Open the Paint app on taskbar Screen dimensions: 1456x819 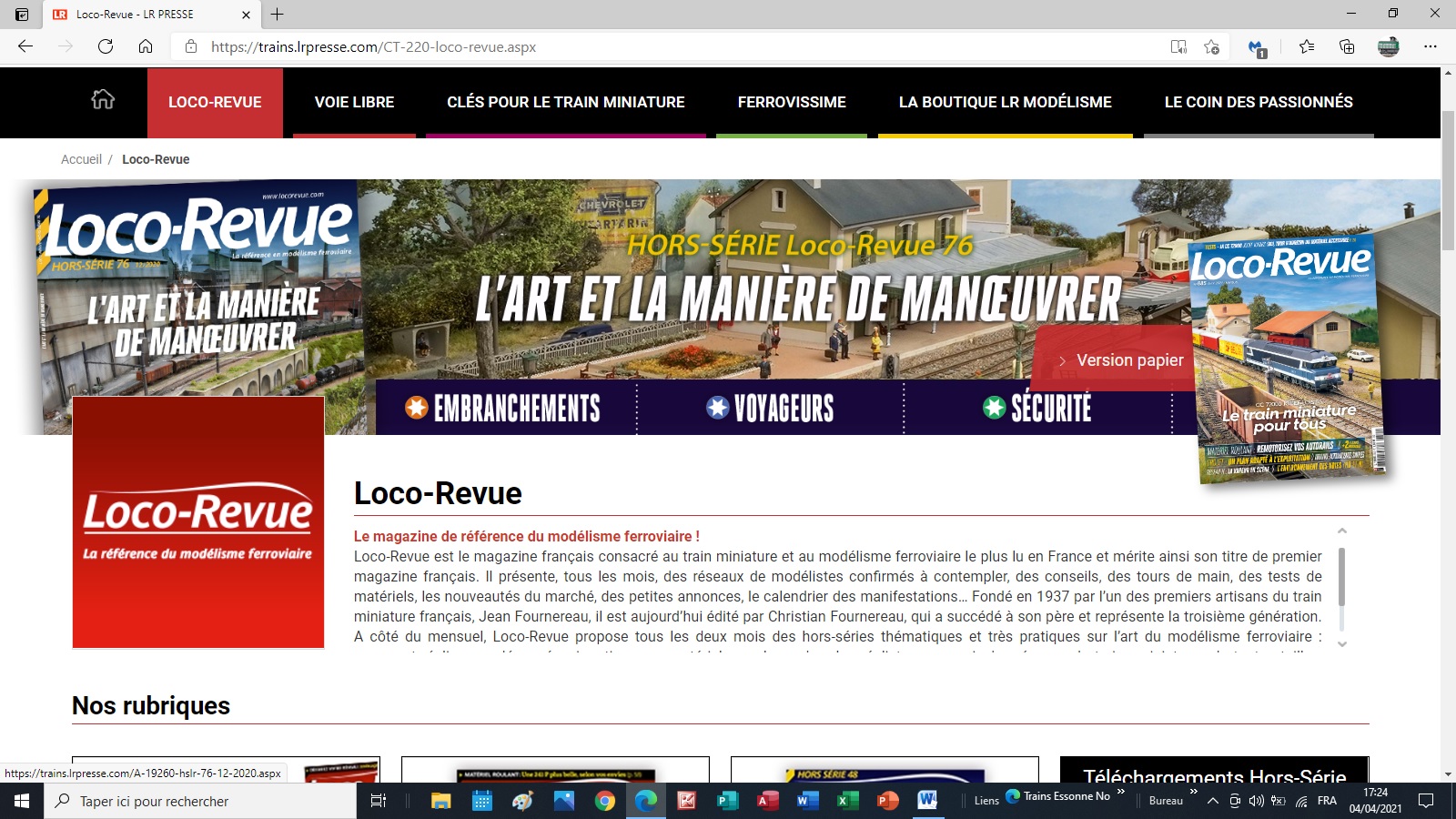point(523,801)
